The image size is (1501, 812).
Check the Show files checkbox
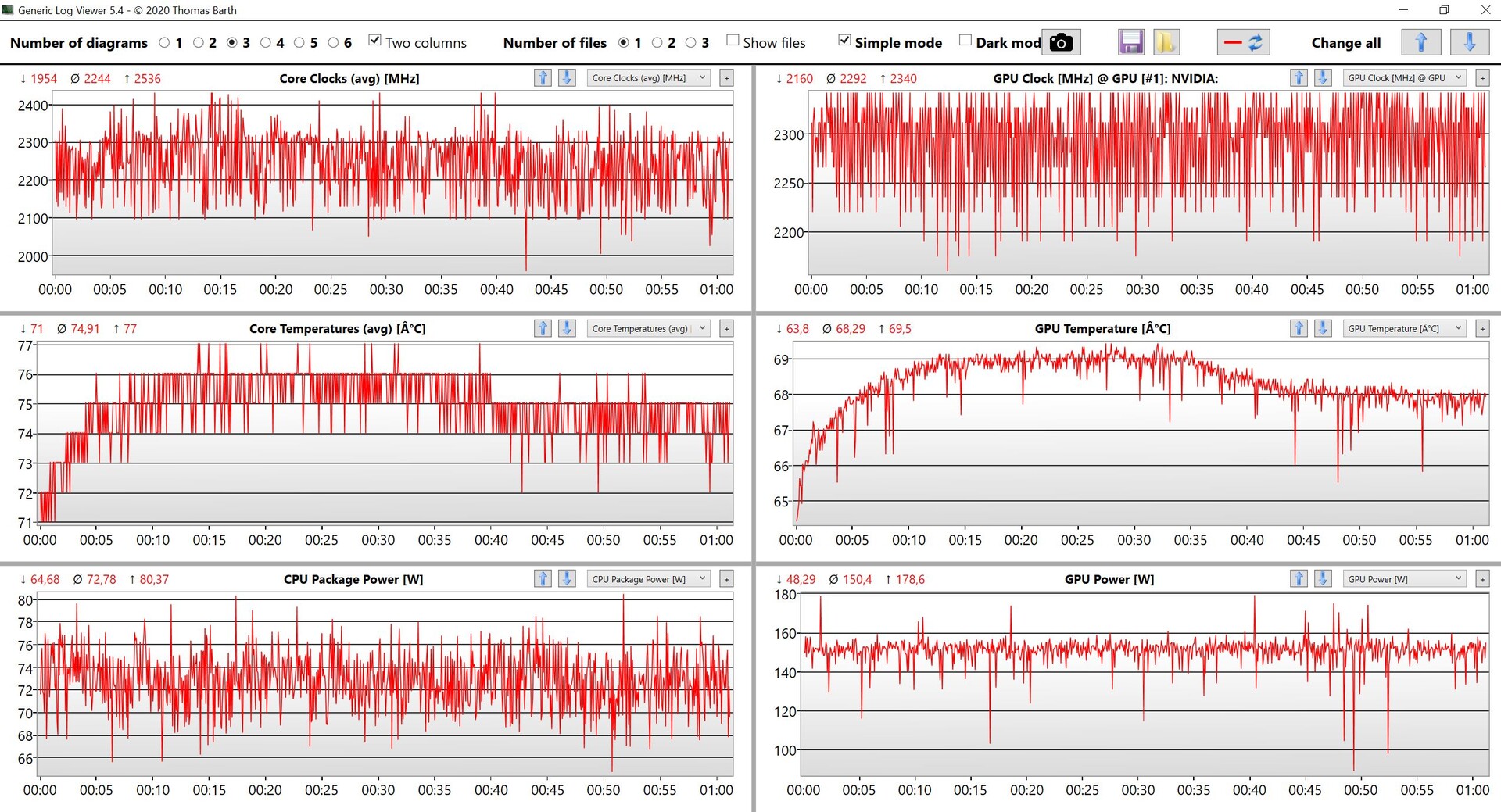[733, 41]
